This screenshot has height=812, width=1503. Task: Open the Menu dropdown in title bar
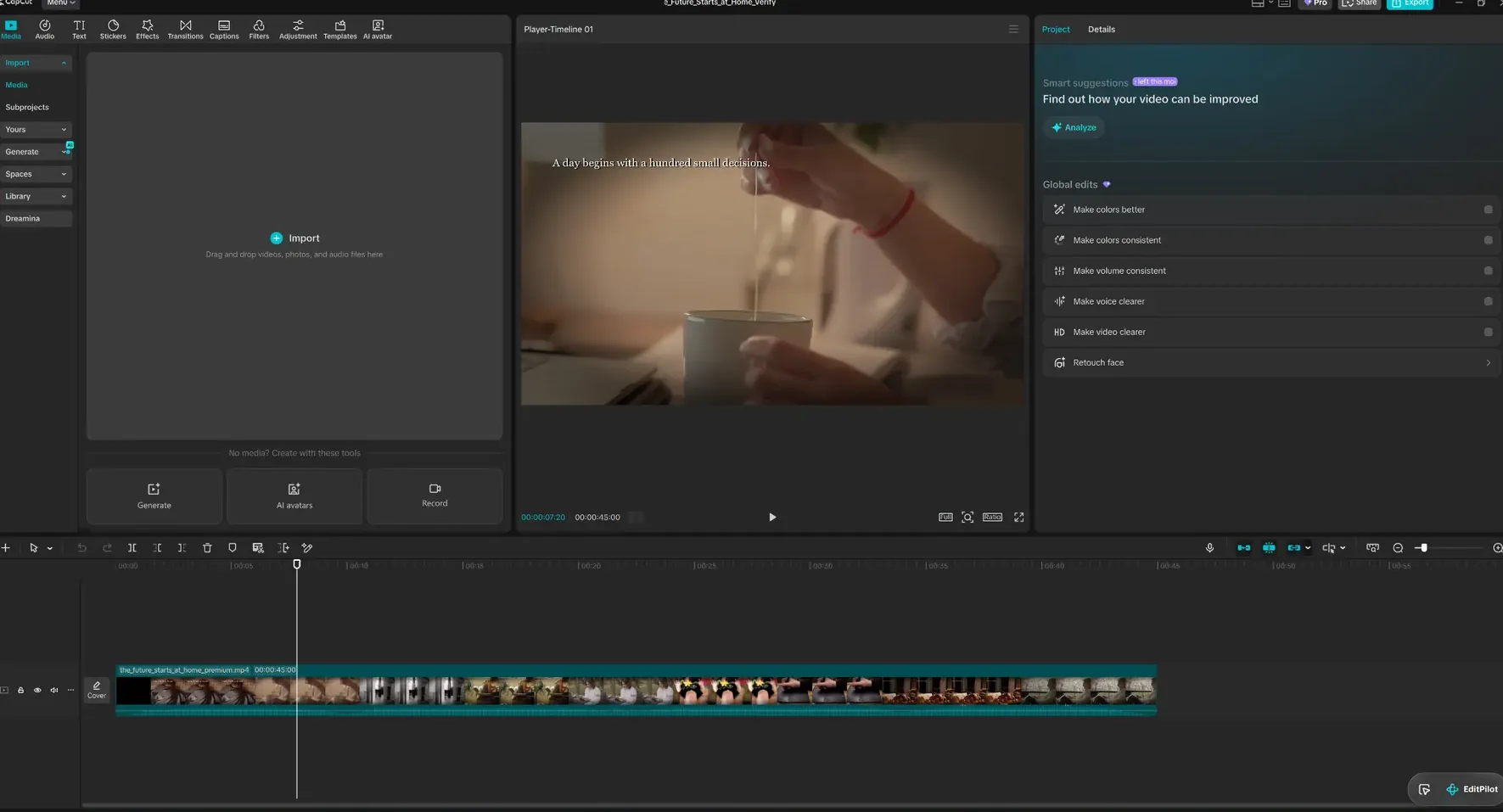[x=60, y=3]
